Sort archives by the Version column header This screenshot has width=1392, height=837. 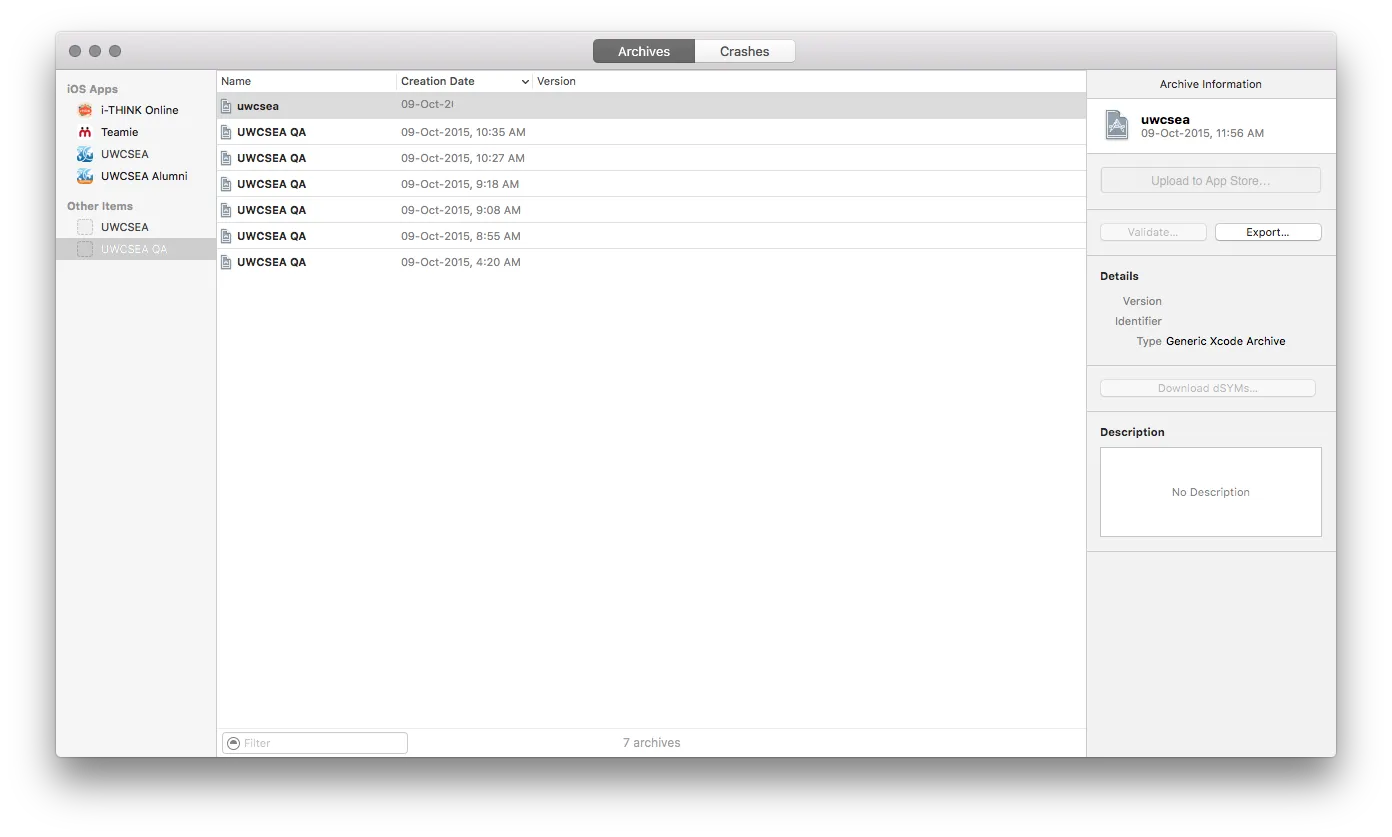pyautogui.click(x=809, y=81)
